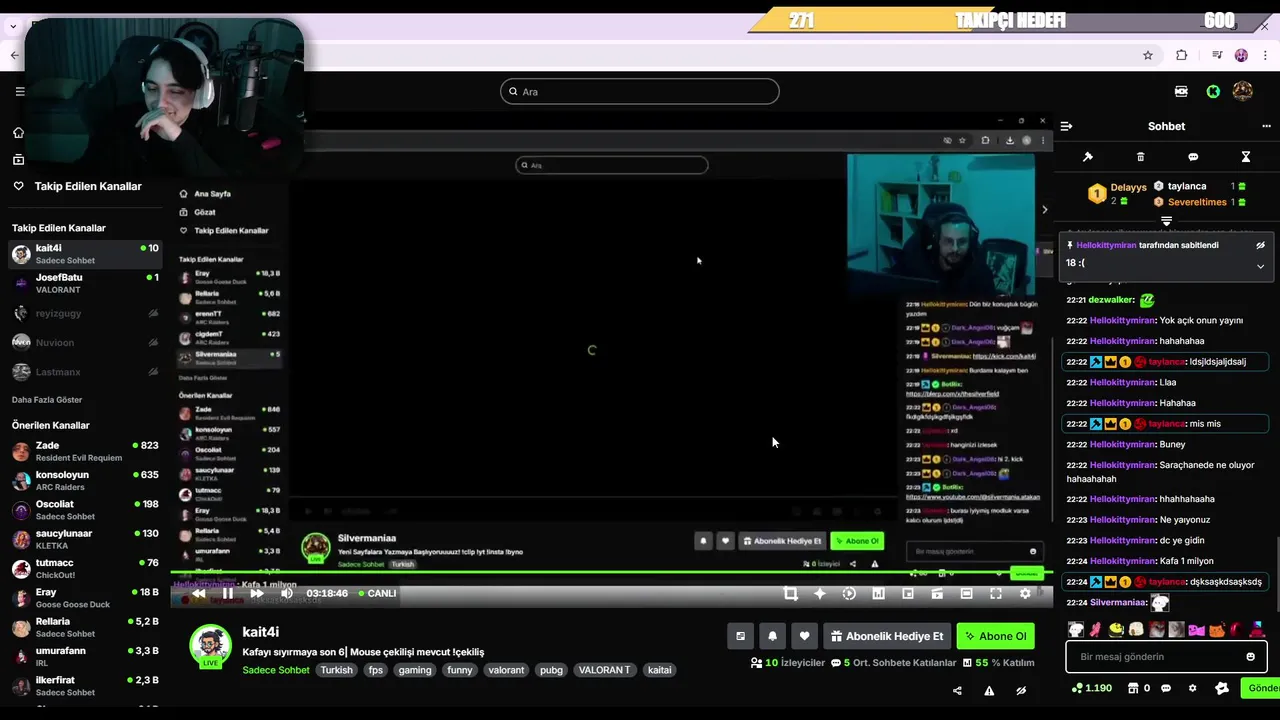Open the chat shop icon

click(x=1133, y=688)
